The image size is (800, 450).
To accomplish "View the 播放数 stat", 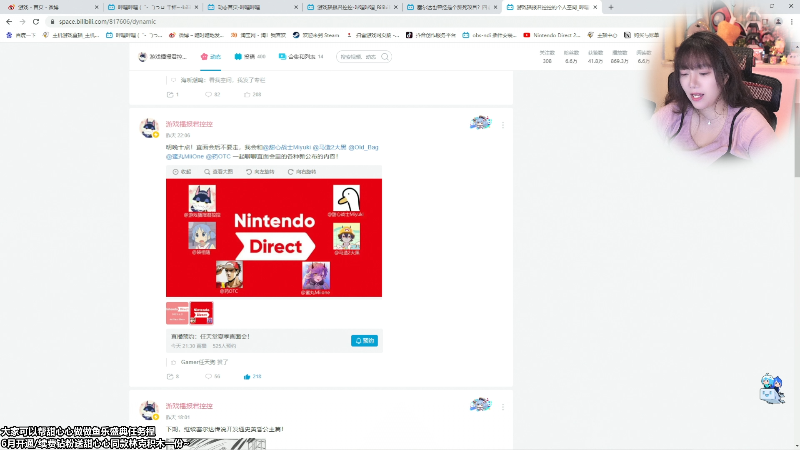I will coord(619,57).
